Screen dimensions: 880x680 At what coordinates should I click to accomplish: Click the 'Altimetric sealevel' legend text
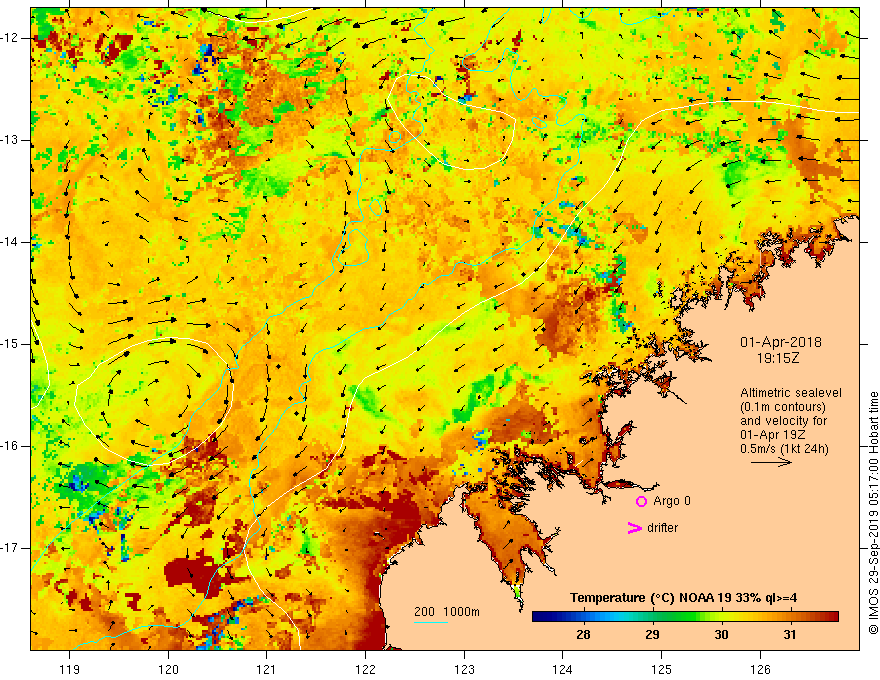click(791, 393)
